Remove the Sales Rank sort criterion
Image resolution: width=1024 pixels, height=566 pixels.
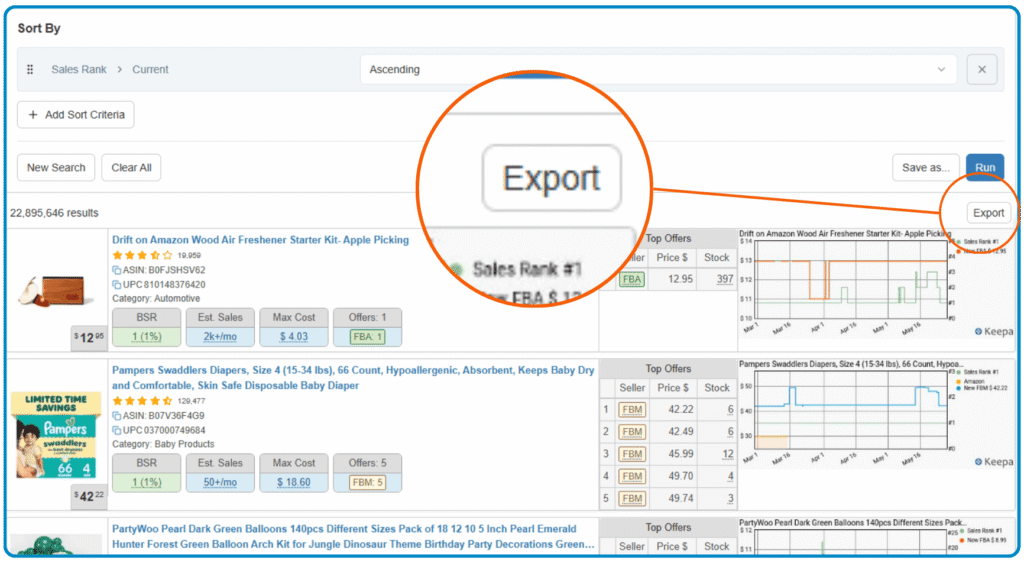coord(982,69)
